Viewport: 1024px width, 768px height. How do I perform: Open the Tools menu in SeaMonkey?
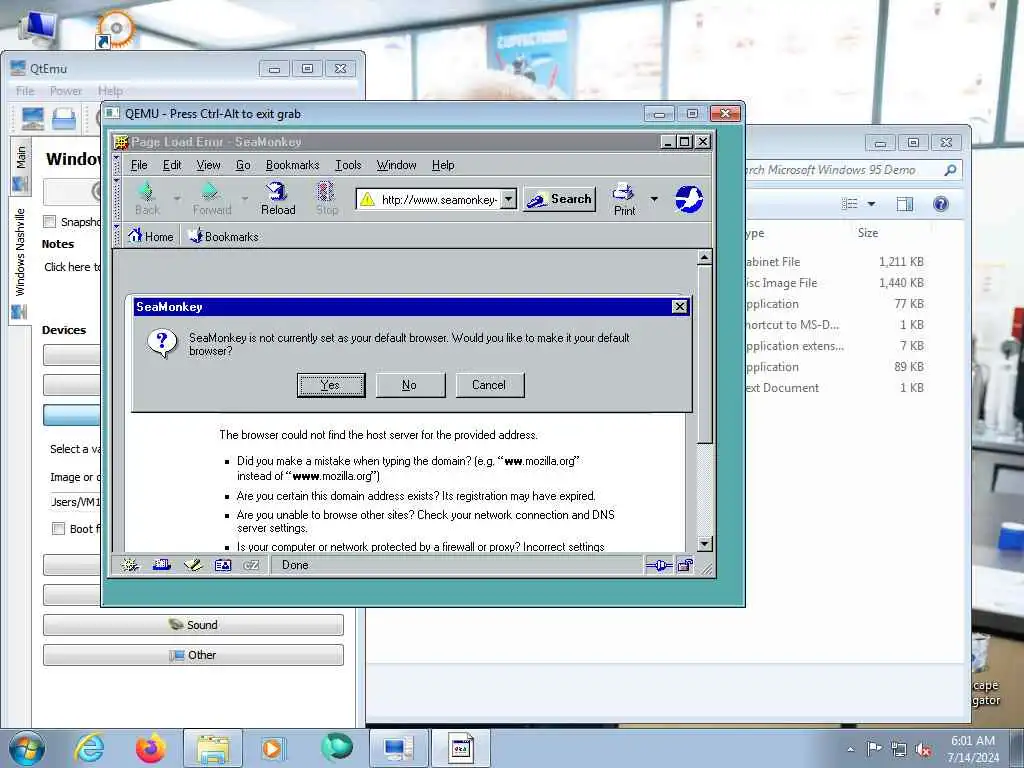coord(348,165)
